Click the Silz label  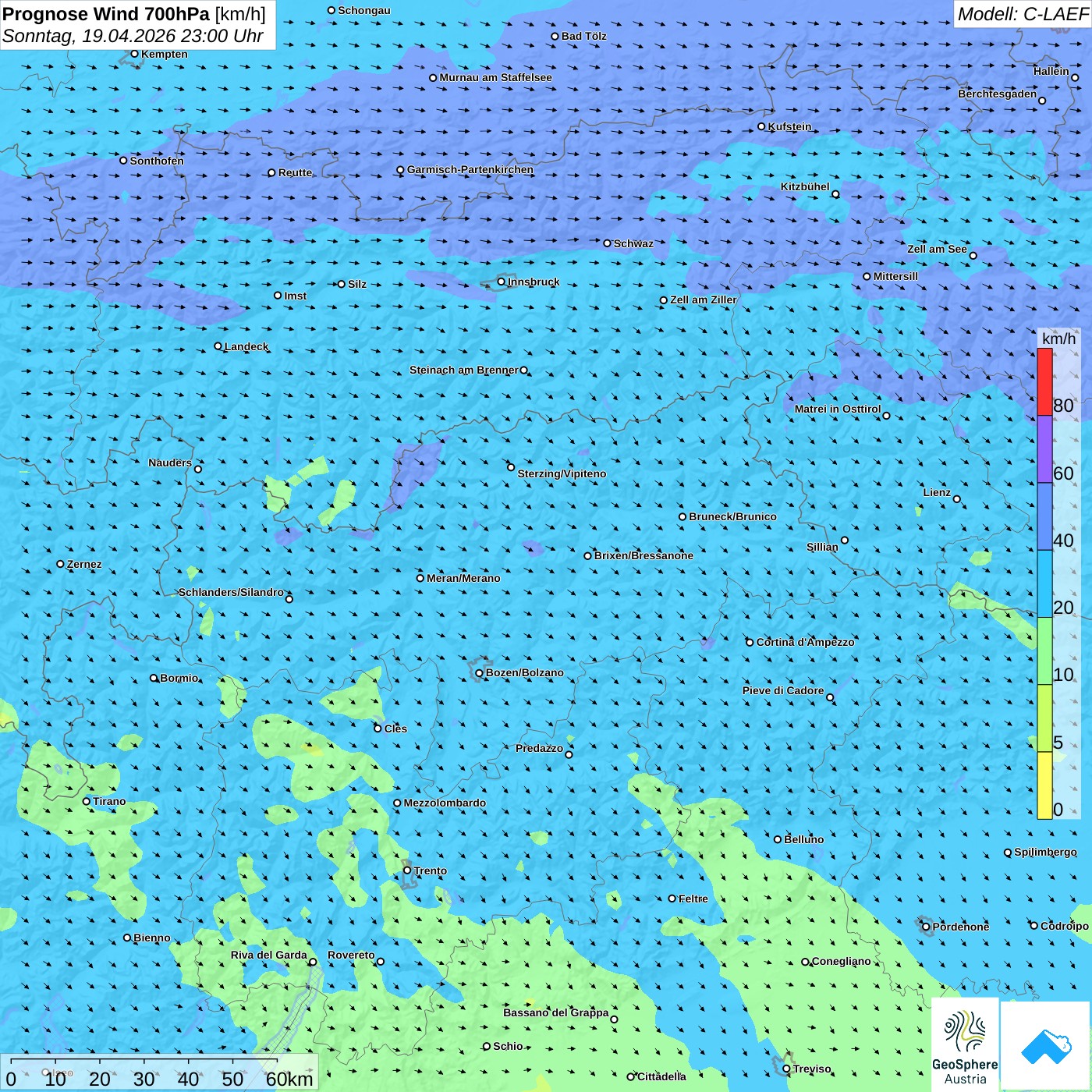[x=357, y=284]
